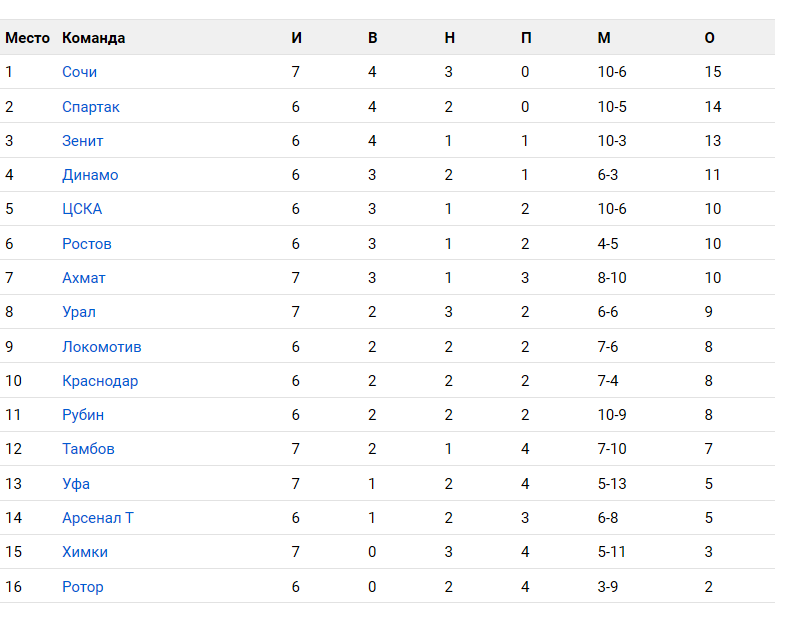
Task: Click the М goals column header
Action: 604,38
